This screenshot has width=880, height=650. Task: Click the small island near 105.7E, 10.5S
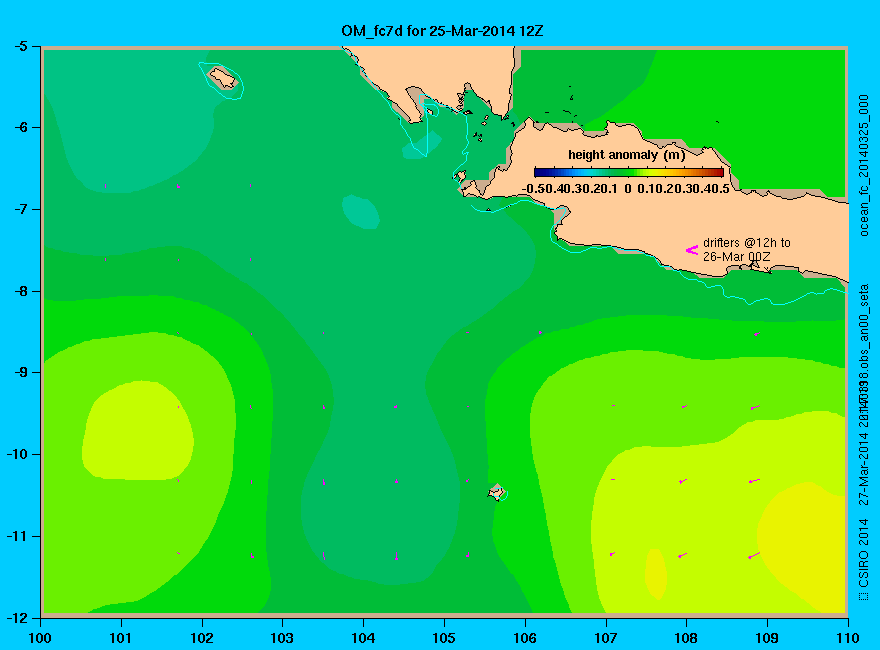point(496,492)
